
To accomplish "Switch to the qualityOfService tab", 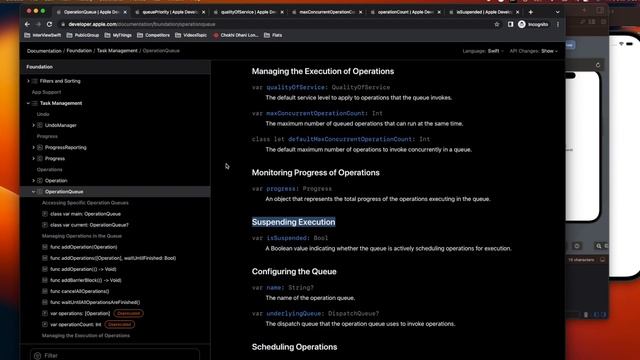I will (248, 12).
